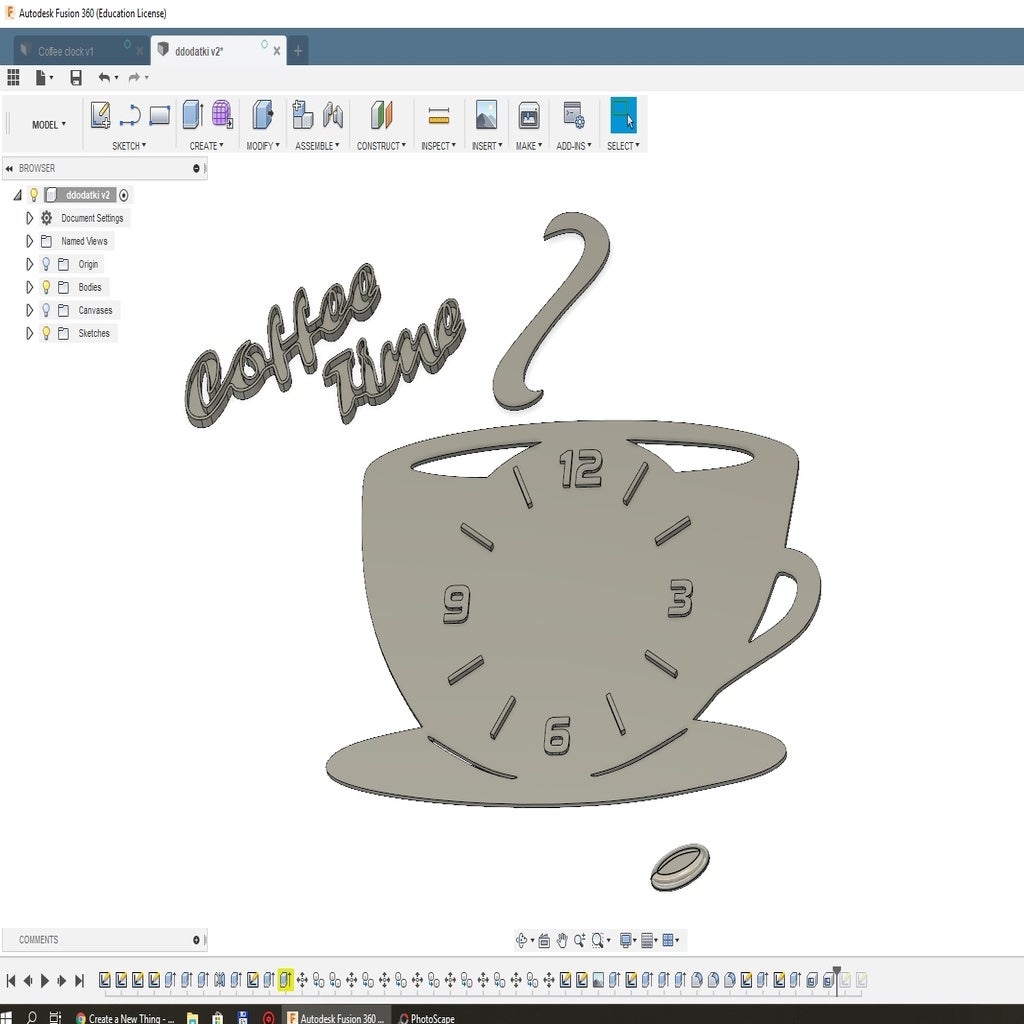Screen dimensions: 1024x1024
Task: Open PhotoScape from the taskbar
Action: [x=426, y=1018]
